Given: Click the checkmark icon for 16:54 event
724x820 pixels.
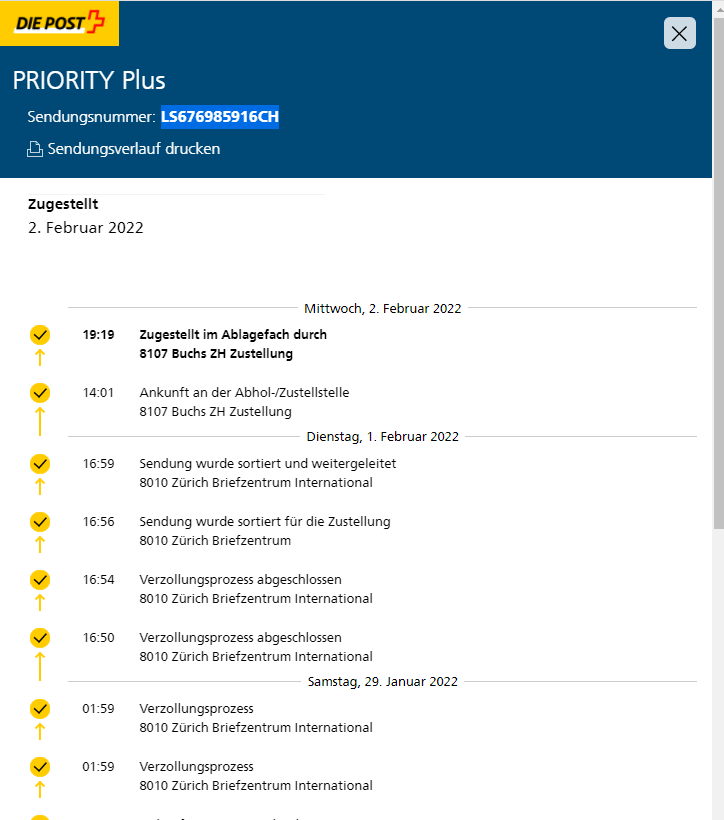Looking at the screenshot, I should (x=40, y=580).
